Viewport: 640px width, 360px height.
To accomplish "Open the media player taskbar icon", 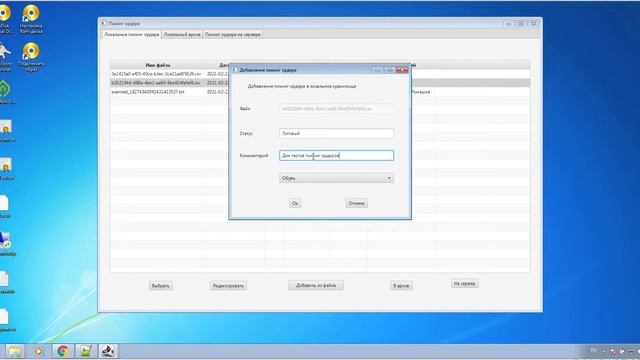I will pyautogui.click(x=38, y=351).
